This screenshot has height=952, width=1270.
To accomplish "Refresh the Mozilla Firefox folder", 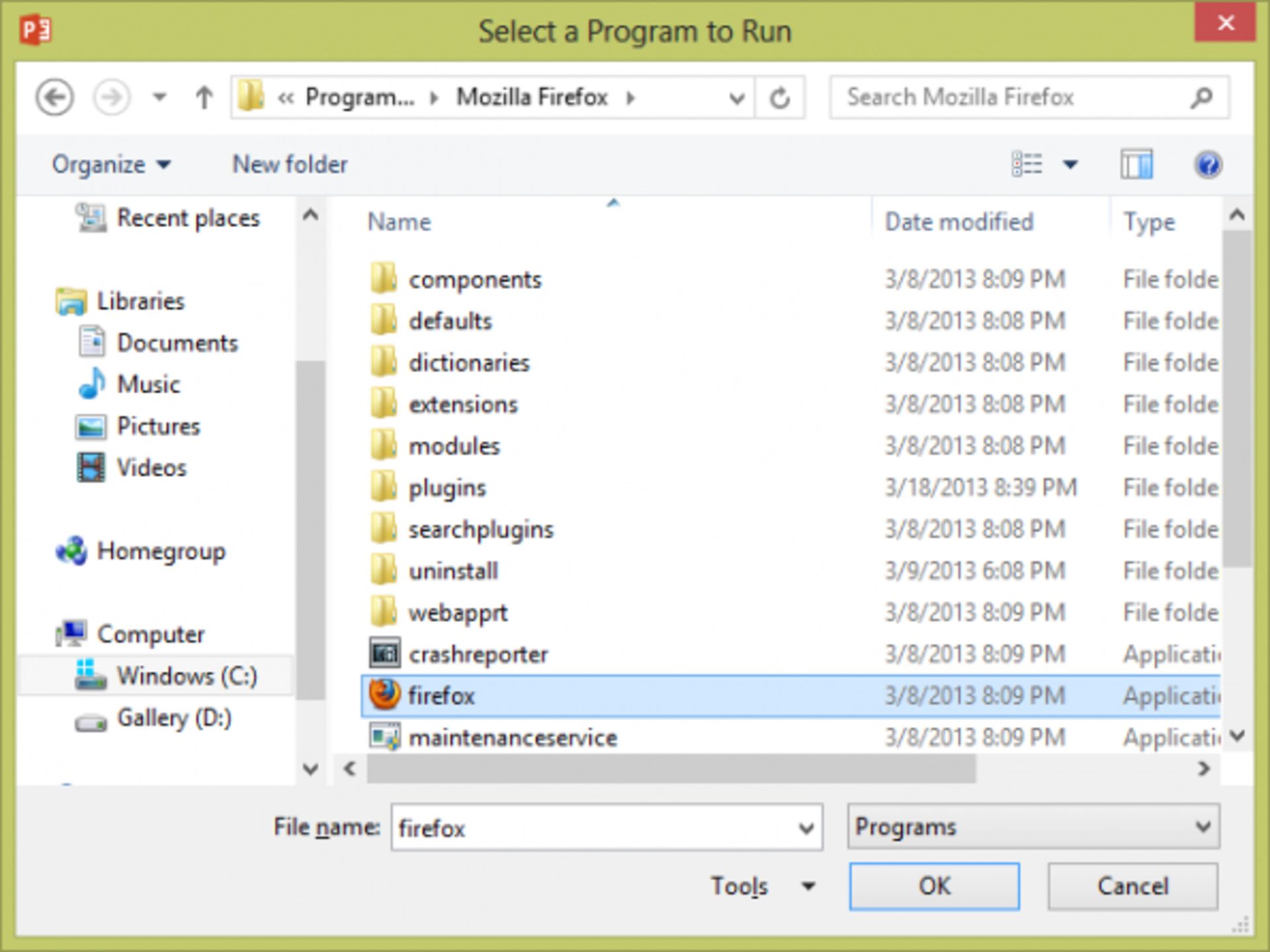I will point(780,98).
